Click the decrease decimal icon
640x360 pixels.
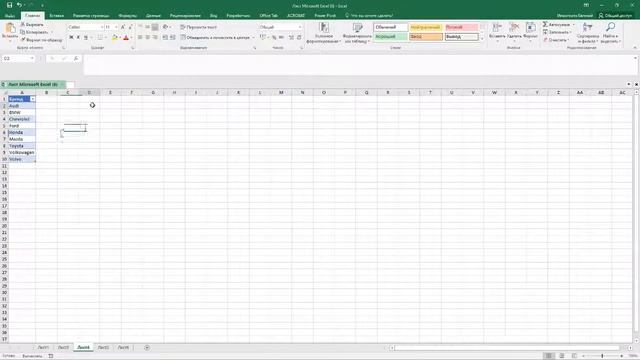299,37
